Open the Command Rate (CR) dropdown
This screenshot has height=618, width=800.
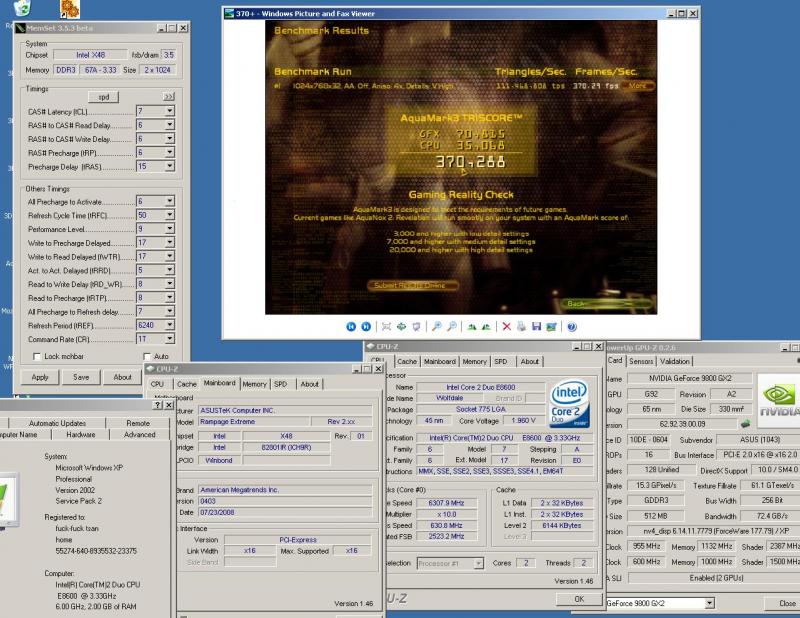[170, 339]
